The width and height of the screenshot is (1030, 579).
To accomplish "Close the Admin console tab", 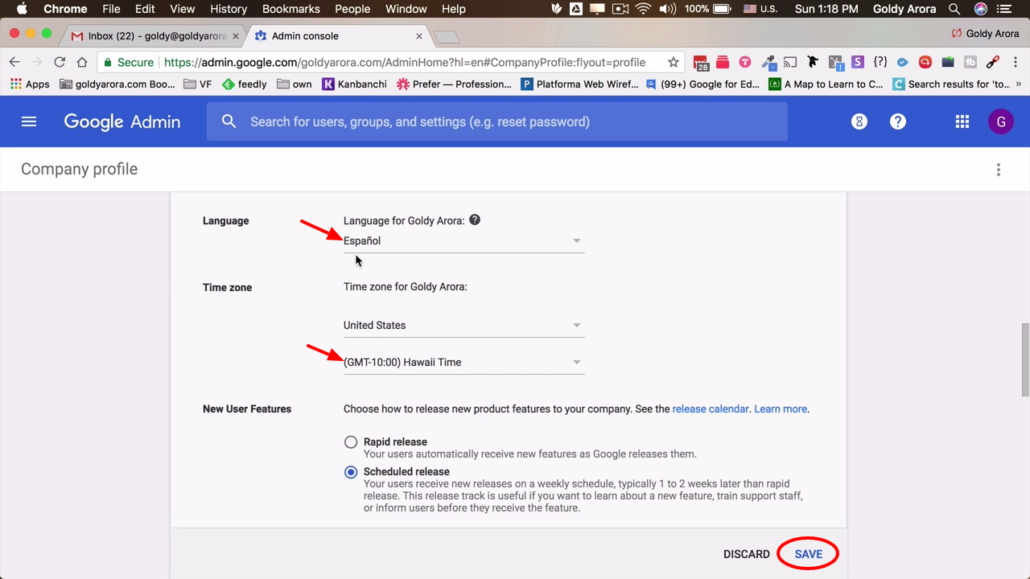I will tap(419, 36).
